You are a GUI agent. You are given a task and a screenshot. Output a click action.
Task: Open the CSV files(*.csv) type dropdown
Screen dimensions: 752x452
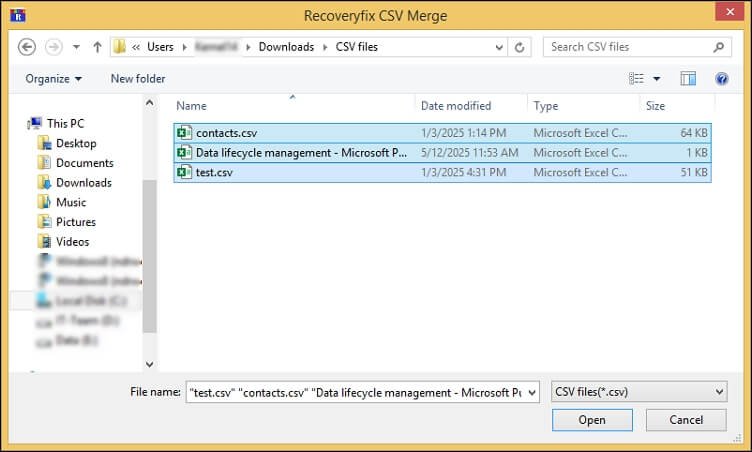pyautogui.click(x=639, y=392)
